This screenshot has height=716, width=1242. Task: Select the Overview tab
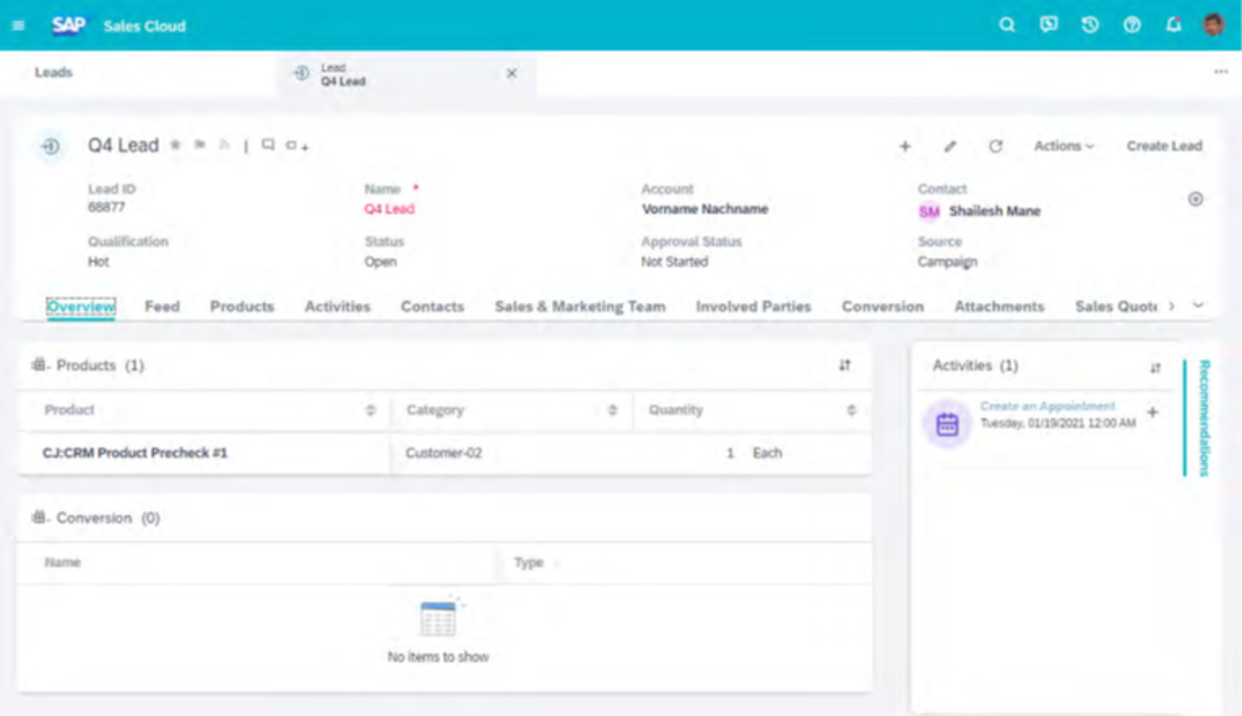click(x=81, y=307)
